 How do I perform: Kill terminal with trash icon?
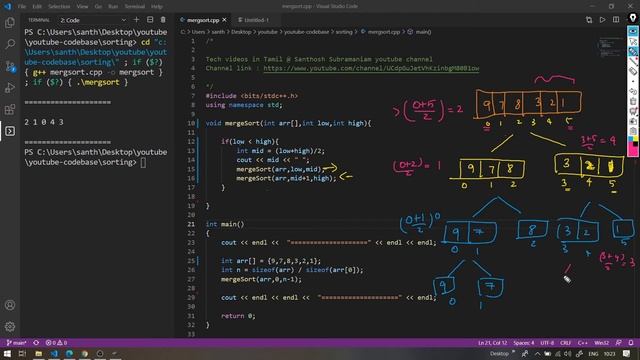(x=163, y=20)
